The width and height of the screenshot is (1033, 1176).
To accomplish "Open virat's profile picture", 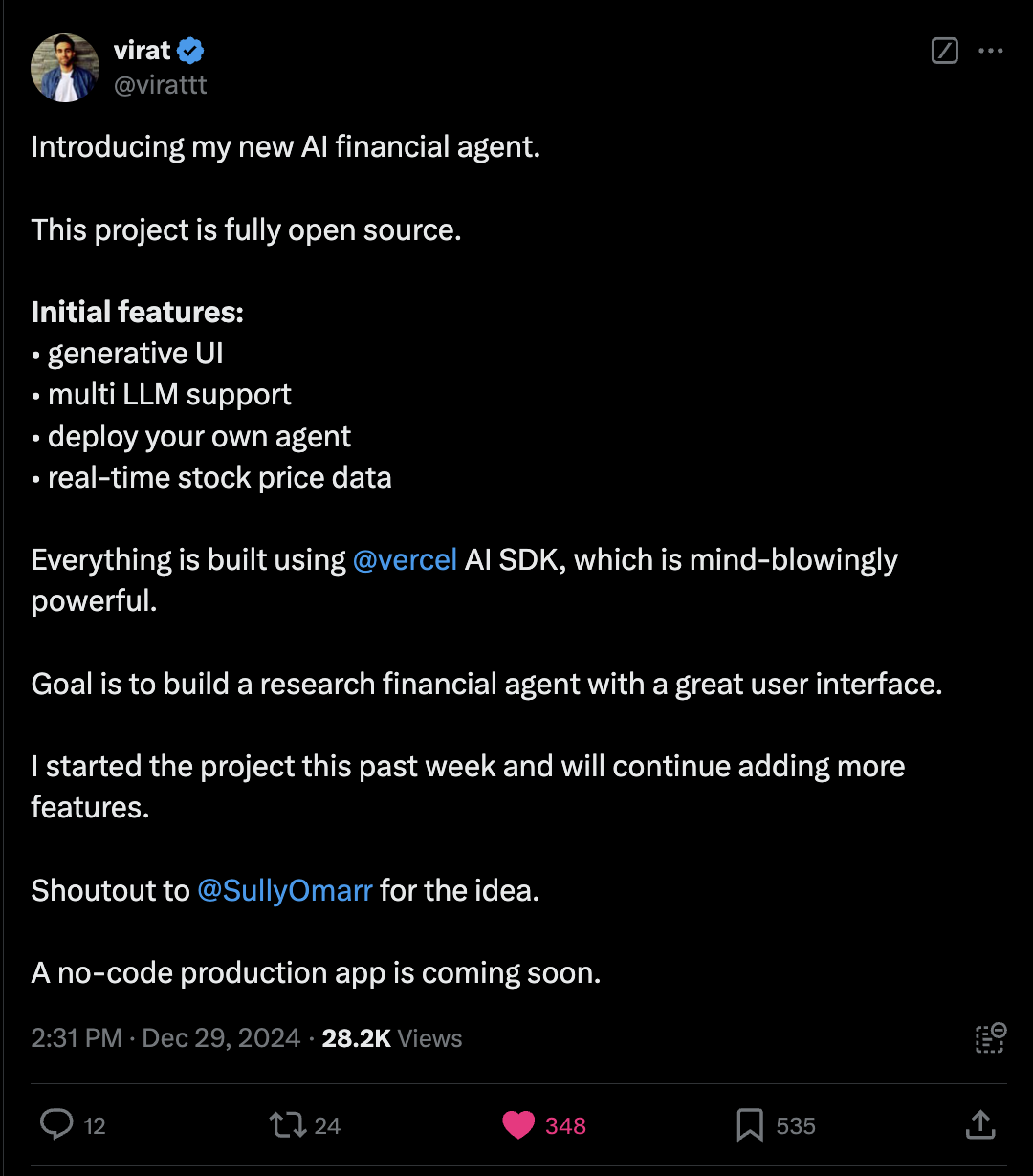I will (x=65, y=68).
